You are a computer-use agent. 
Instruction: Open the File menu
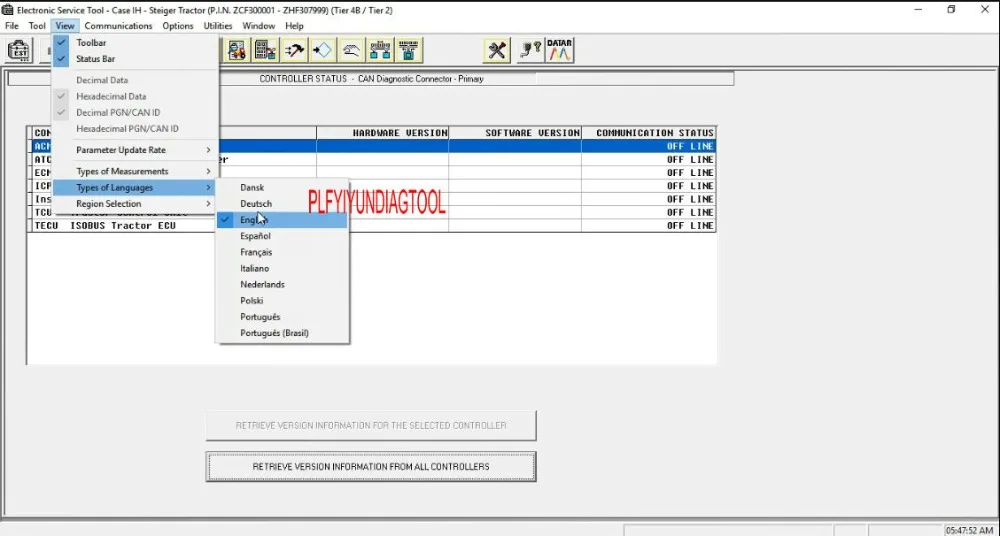tap(11, 26)
